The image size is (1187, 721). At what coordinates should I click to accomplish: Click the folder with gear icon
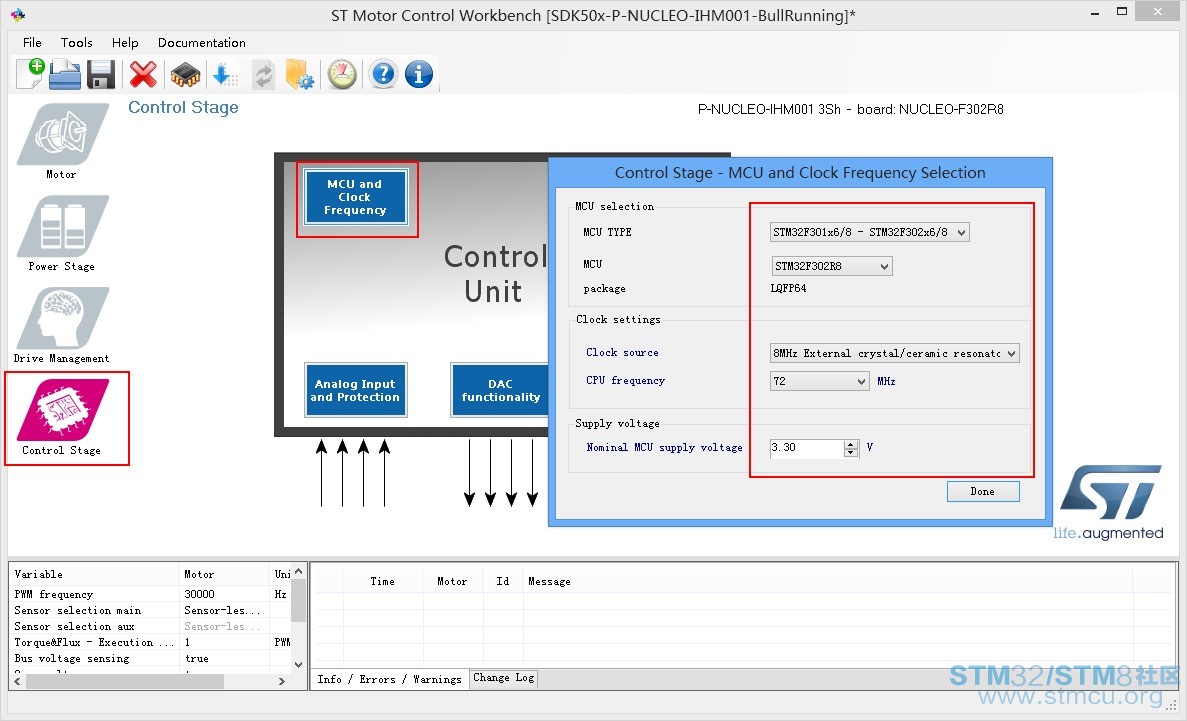point(299,75)
